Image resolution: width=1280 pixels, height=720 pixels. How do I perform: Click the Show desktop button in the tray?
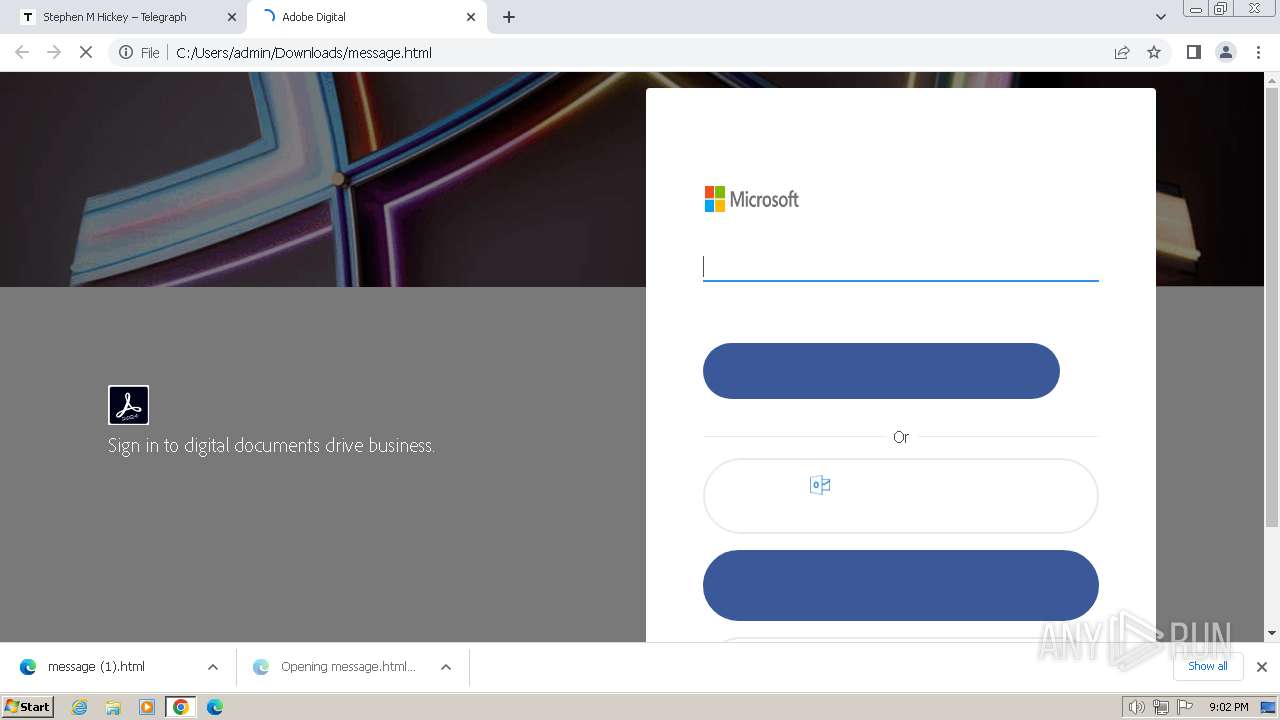coord(1268,707)
